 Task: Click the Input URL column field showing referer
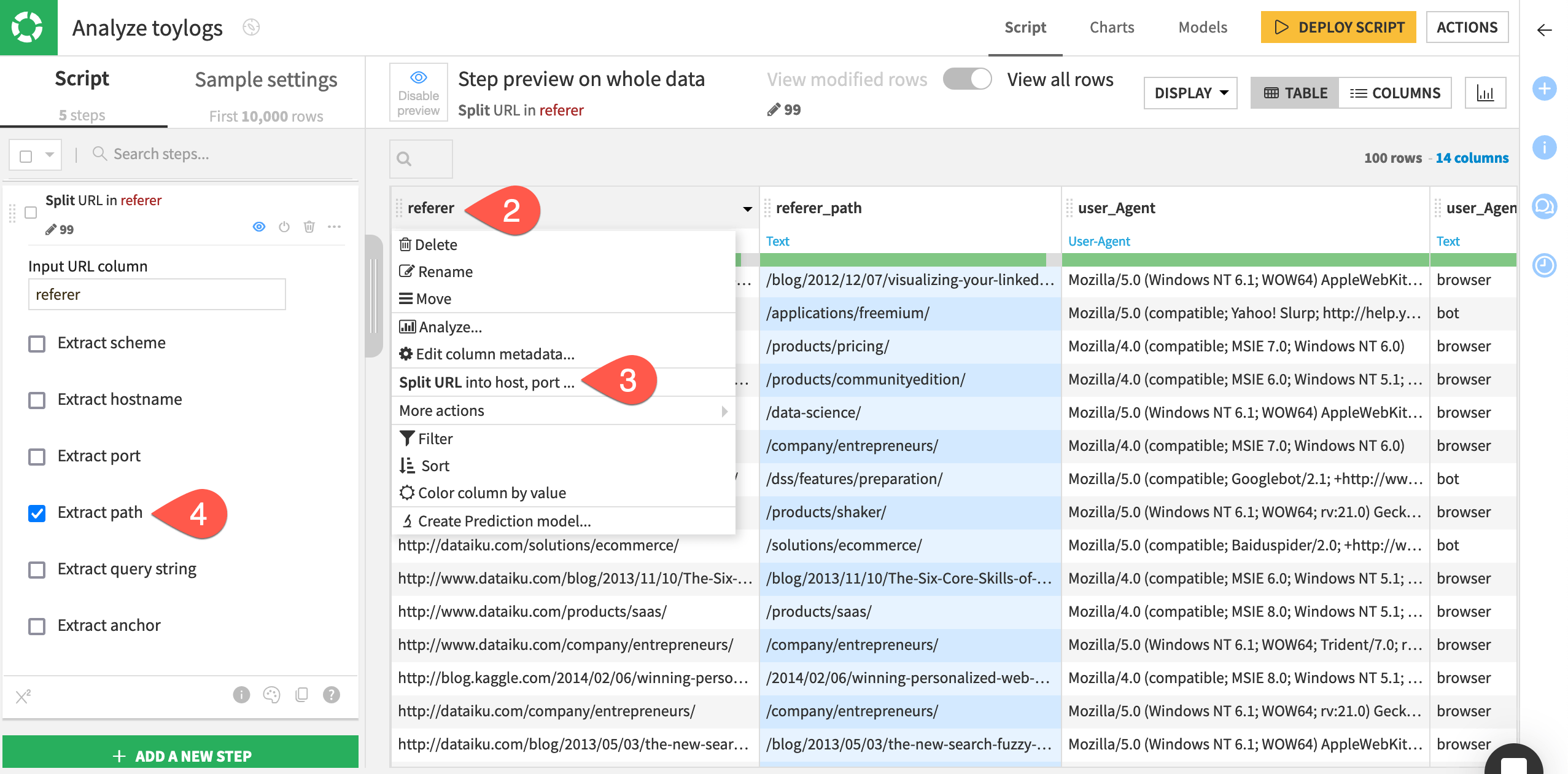157,294
